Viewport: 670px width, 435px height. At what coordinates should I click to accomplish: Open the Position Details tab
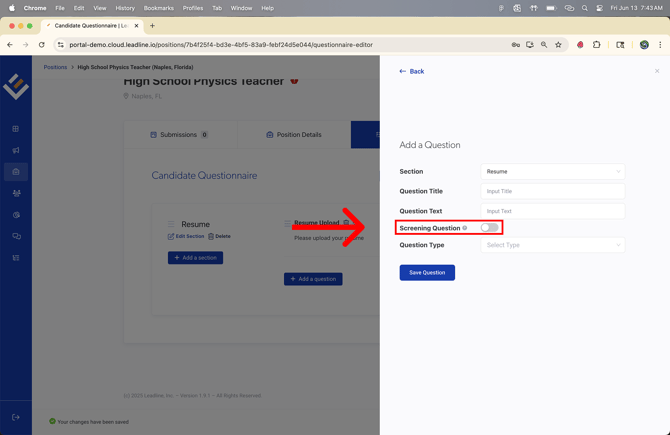(294, 135)
